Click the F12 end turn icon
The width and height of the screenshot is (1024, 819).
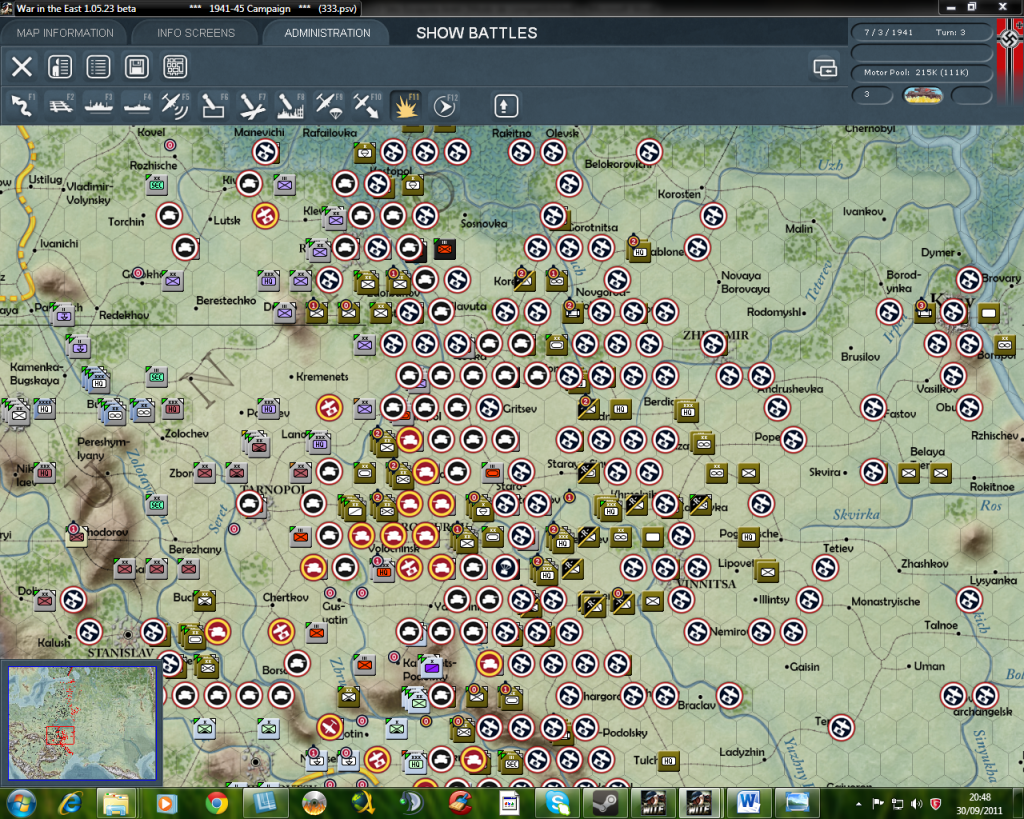pyautogui.click(x=444, y=106)
